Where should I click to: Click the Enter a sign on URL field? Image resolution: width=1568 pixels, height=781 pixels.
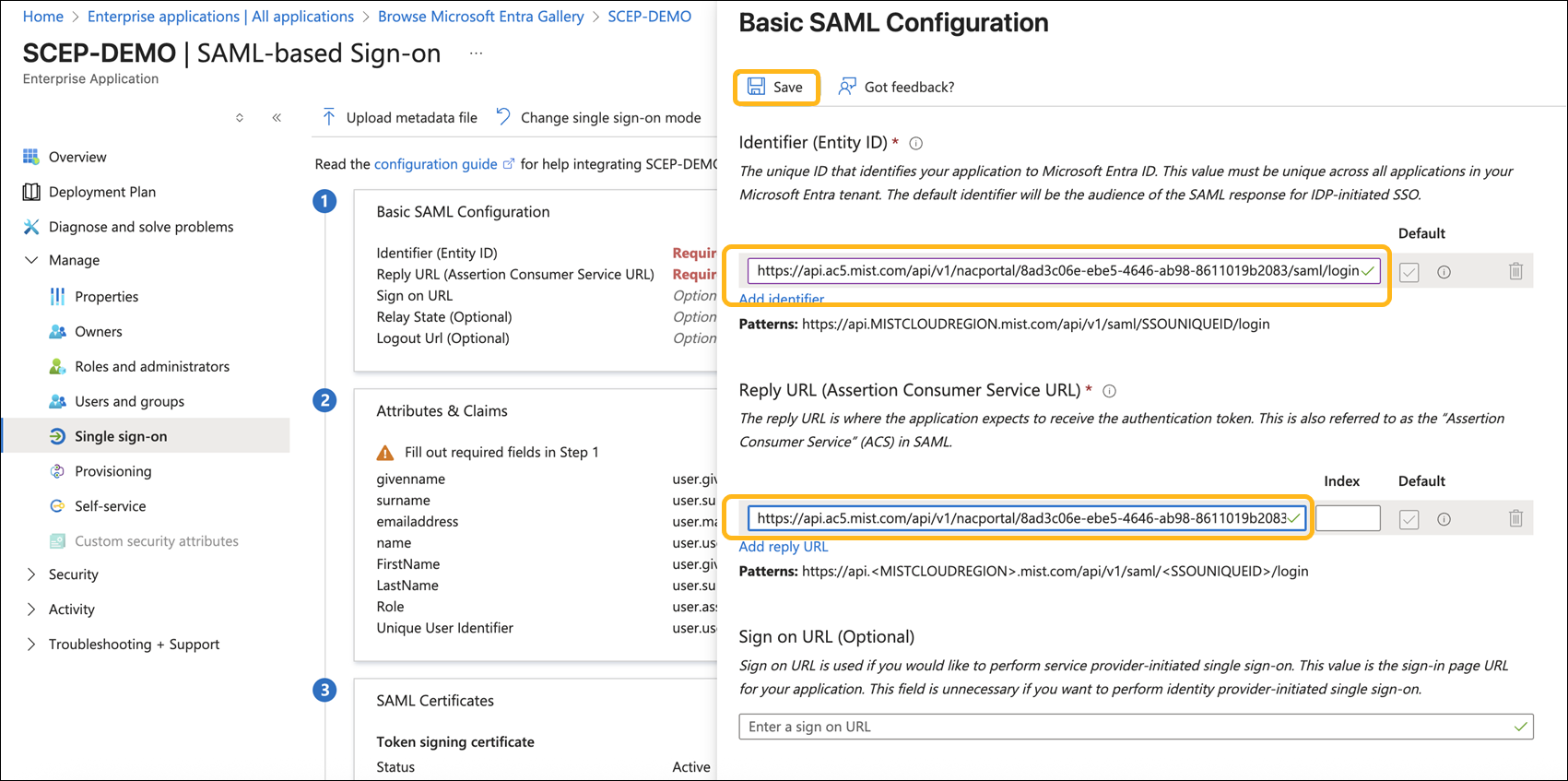(x=1125, y=727)
